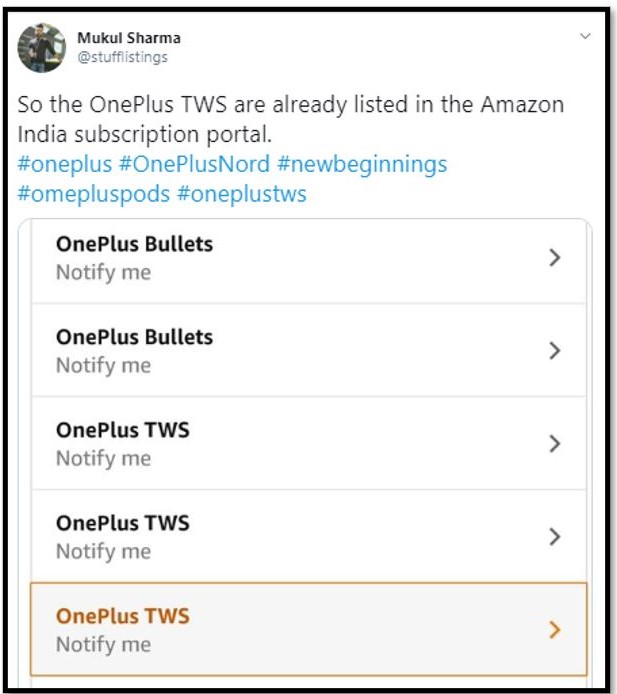Click the chevron on second OnePlus Bullets row
This screenshot has height=694, width=617.
click(555, 351)
